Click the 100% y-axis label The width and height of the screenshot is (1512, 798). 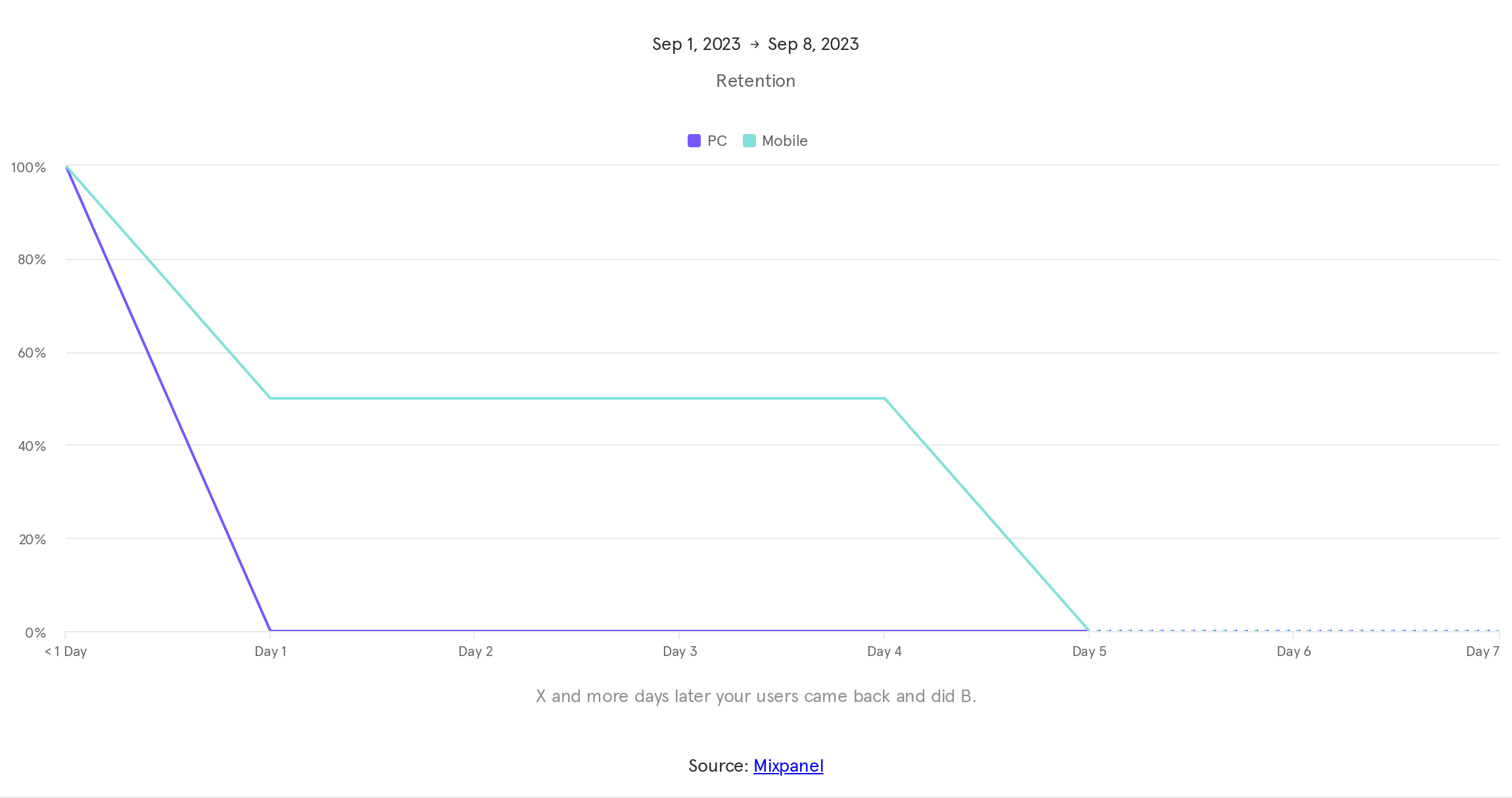28,168
